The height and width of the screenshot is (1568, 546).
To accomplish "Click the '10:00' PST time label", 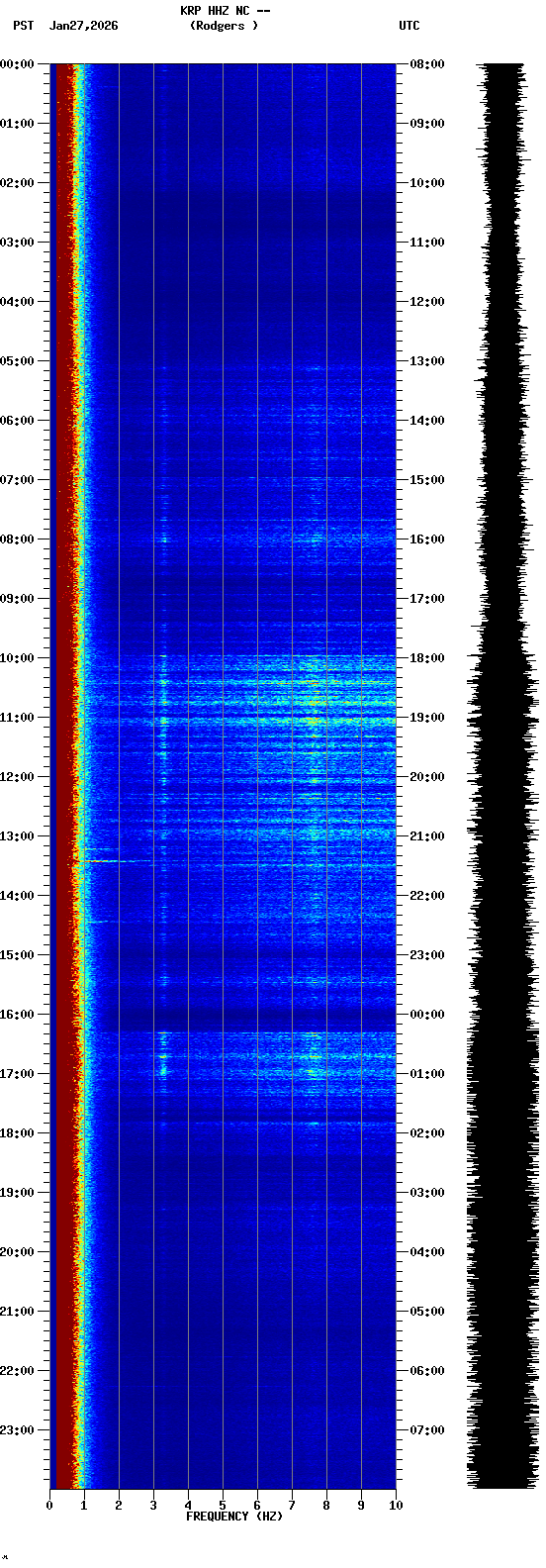I will 17,658.
